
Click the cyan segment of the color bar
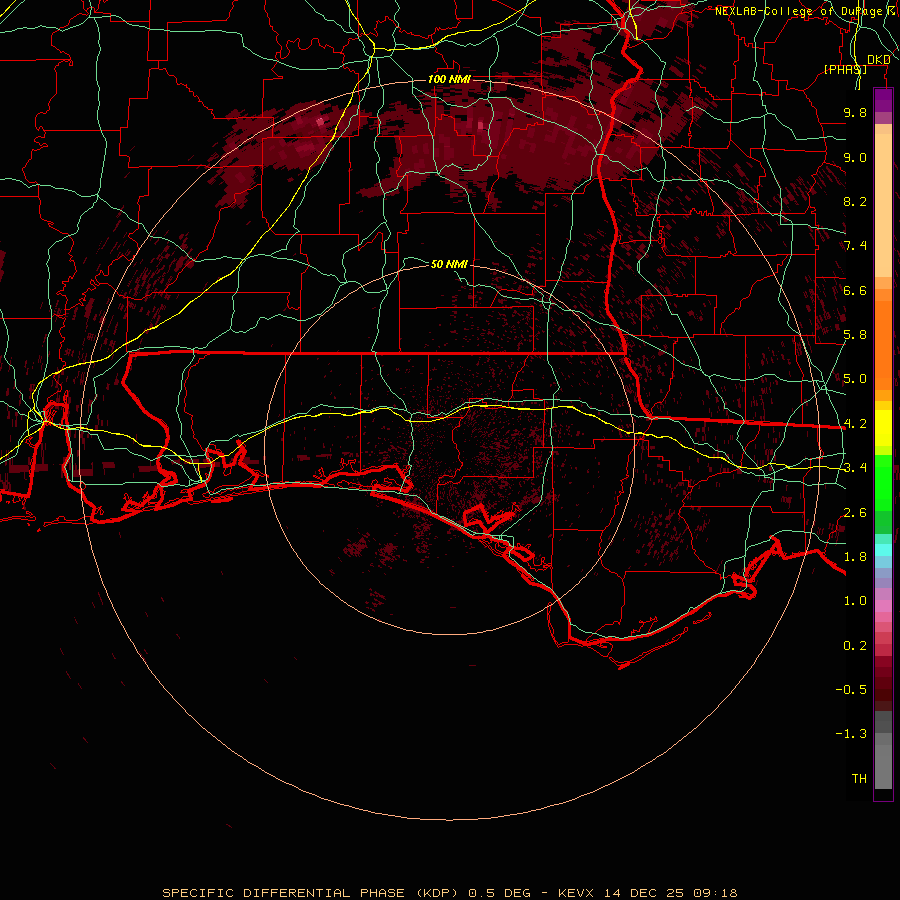[x=883, y=550]
